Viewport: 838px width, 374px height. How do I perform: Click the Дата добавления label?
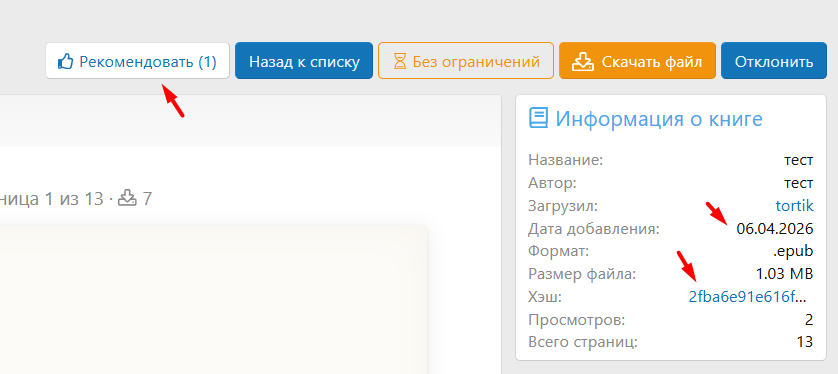coord(594,230)
